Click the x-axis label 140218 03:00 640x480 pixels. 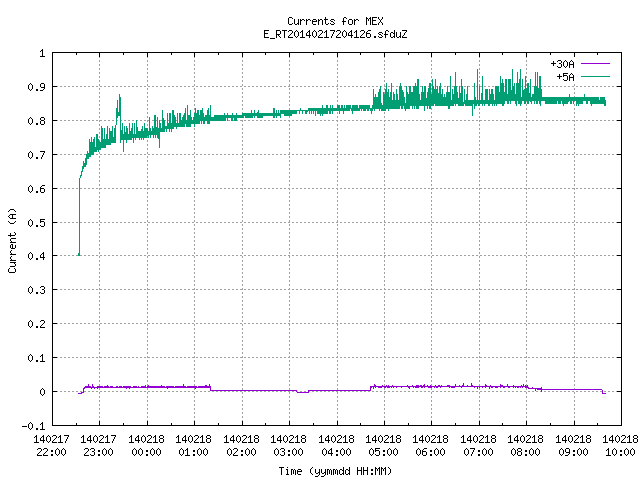tap(289, 446)
